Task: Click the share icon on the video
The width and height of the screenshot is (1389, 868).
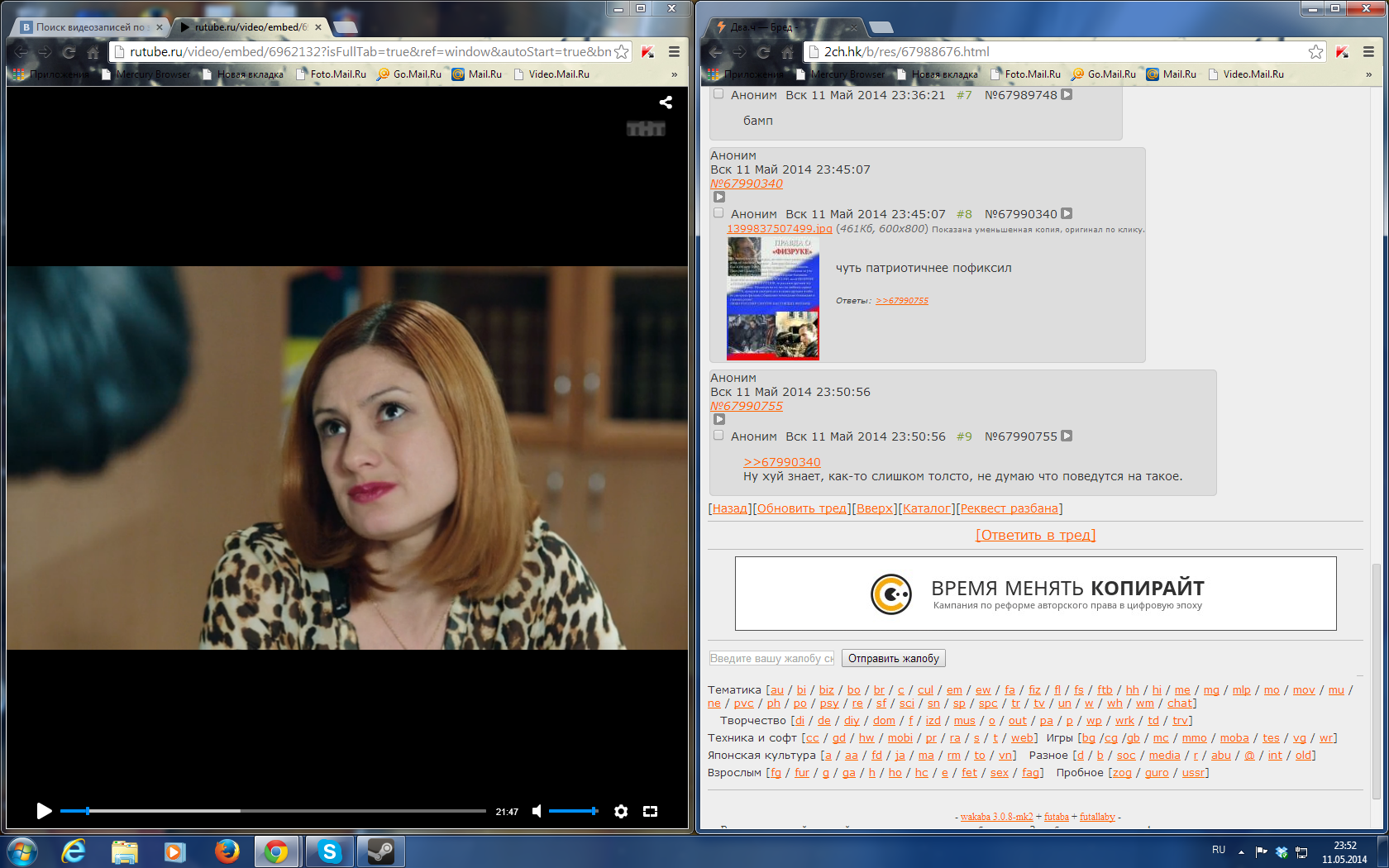Action: [666, 103]
